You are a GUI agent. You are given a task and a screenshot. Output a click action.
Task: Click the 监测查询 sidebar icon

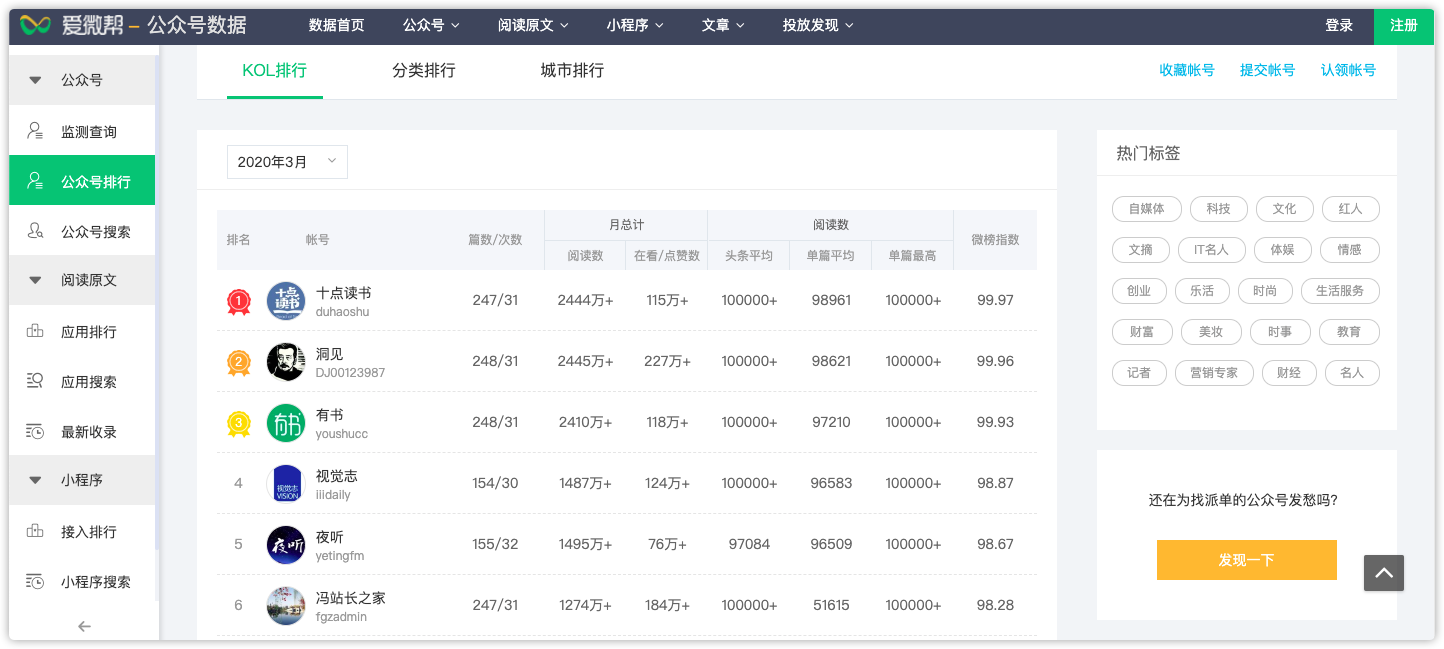35,131
